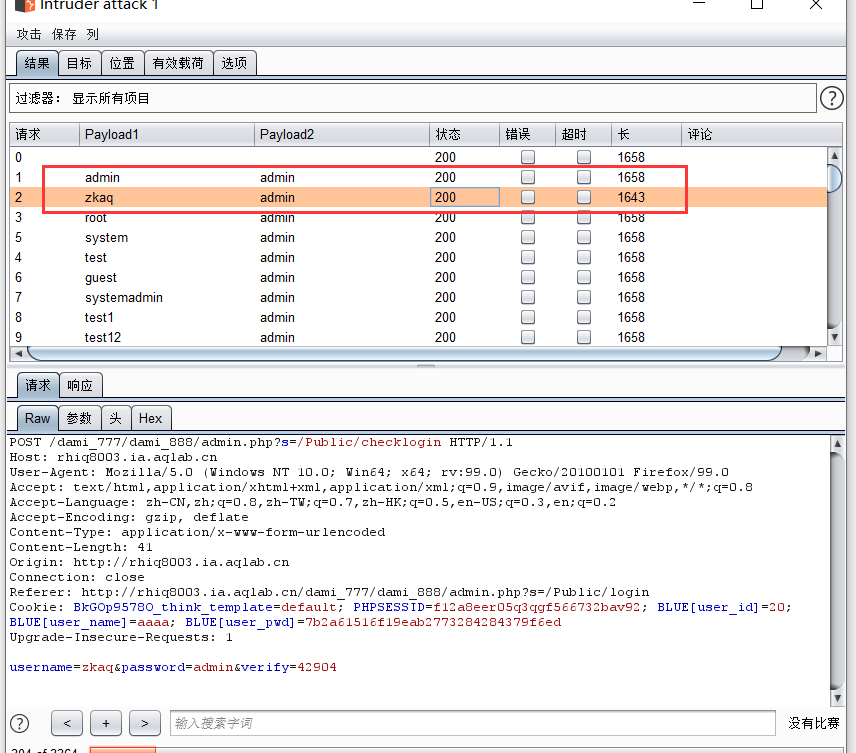
Task: Switch to the 选项 tab
Action: coord(234,63)
